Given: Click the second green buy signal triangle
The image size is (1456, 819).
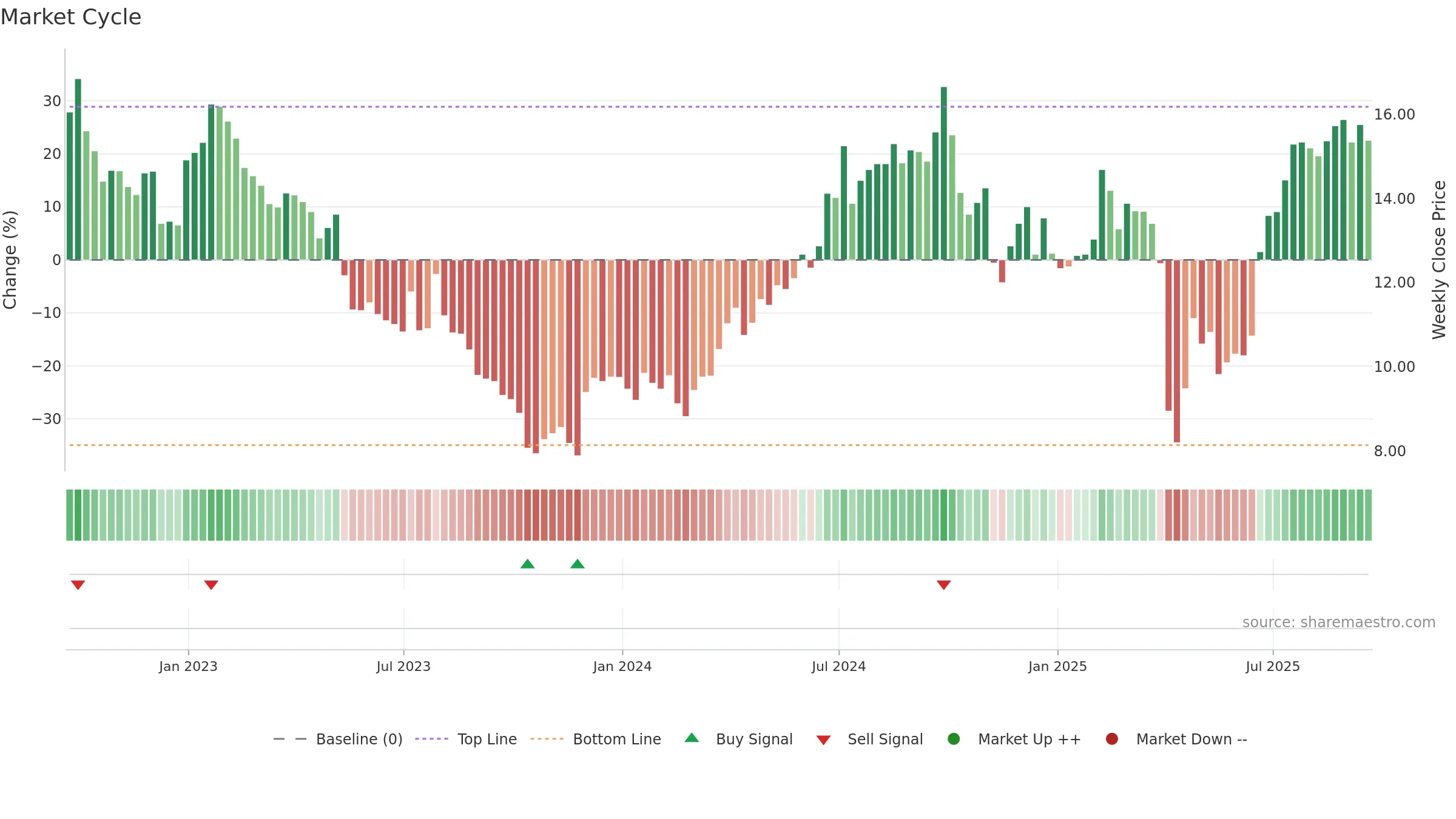Looking at the screenshot, I should pyautogui.click(x=578, y=564).
